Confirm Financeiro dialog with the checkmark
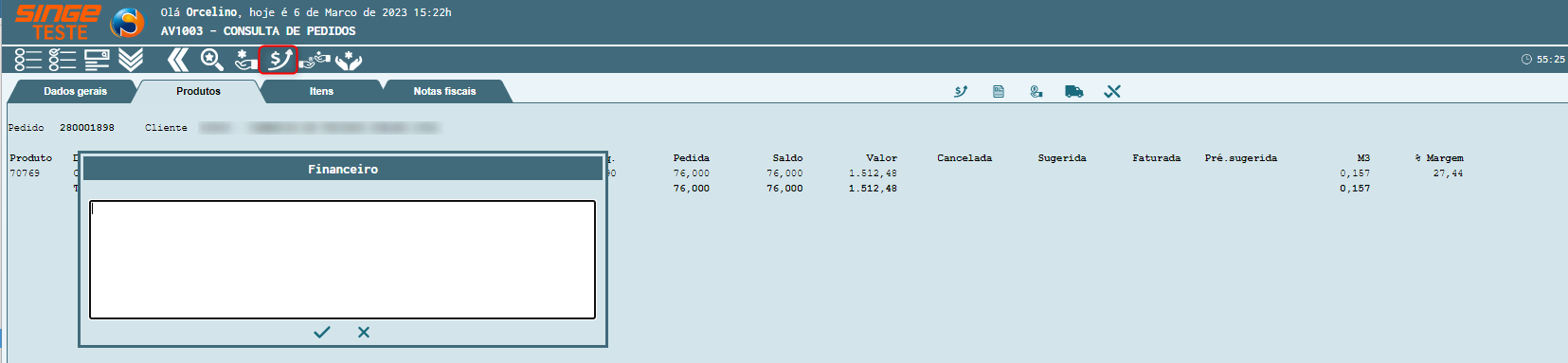1568x363 pixels. pyautogui.click(x=322, y=332)
